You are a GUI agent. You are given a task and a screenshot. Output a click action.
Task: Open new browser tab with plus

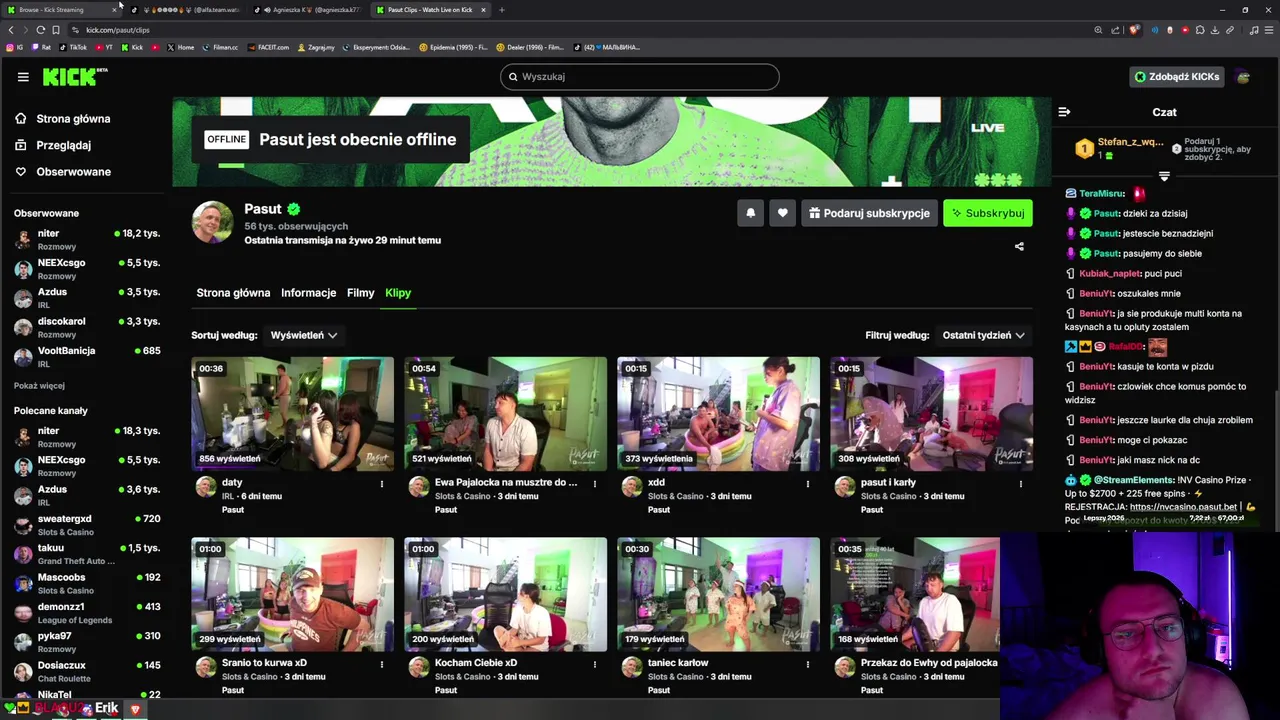point(502,10)
